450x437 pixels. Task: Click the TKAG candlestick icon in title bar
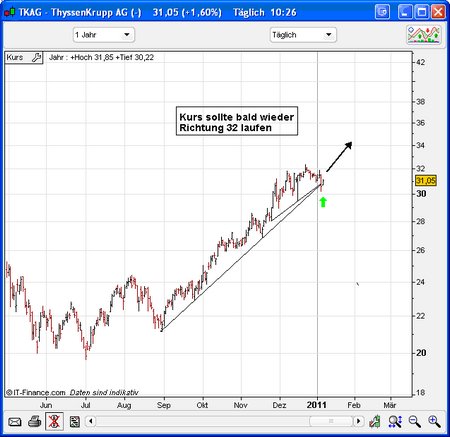(x=10, y=12)
